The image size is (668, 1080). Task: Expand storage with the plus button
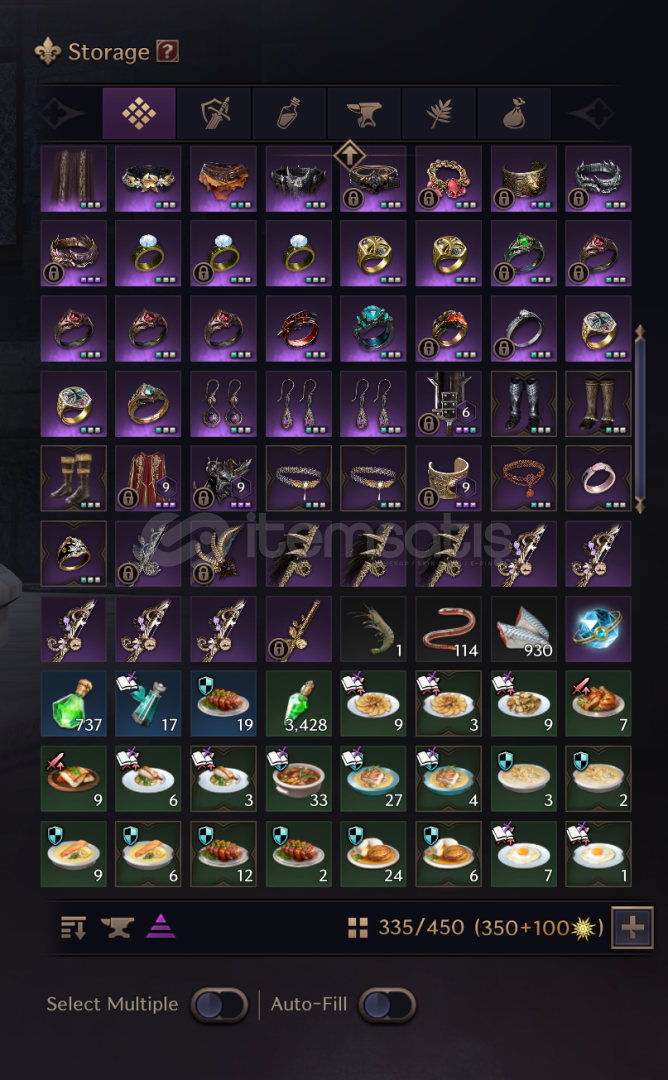632,927
